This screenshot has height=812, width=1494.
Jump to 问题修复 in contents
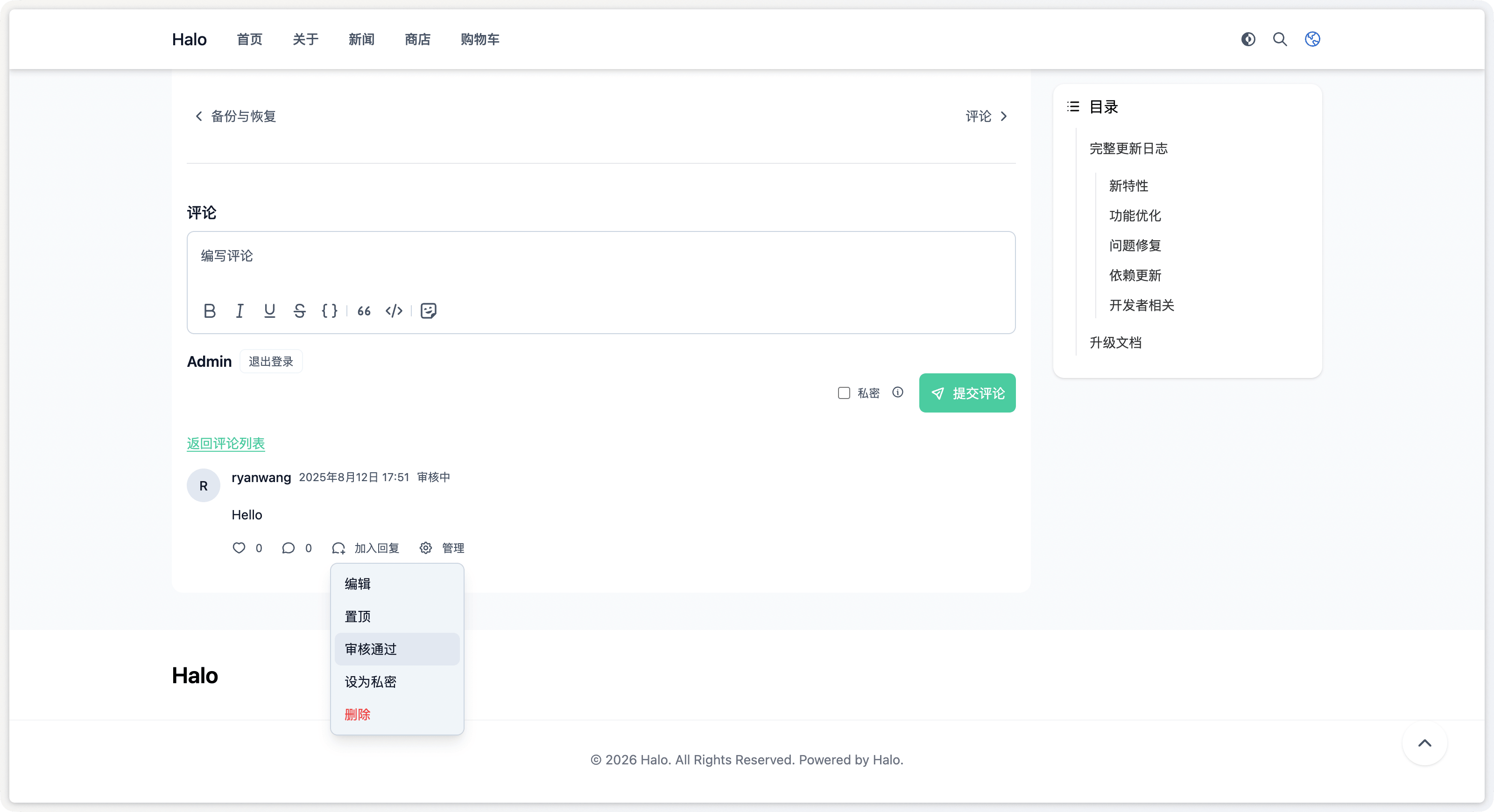(1135, 245)
